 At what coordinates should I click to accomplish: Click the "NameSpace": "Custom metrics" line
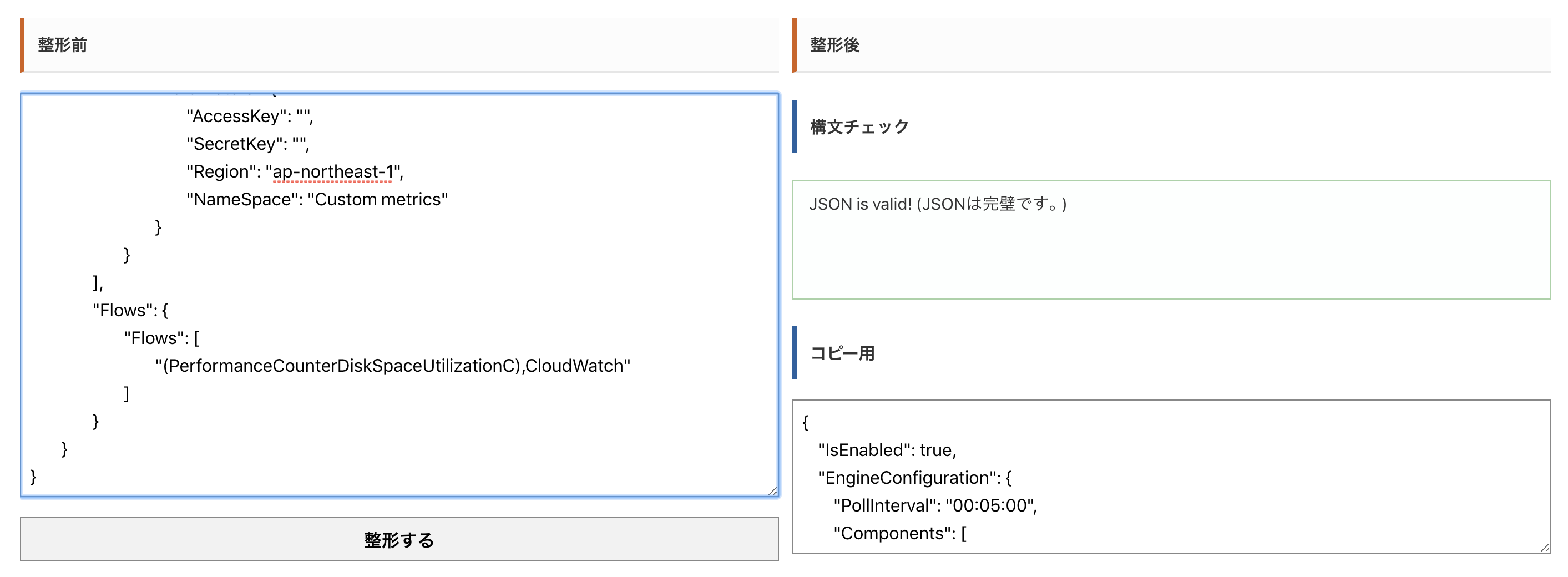pos(317,199)
